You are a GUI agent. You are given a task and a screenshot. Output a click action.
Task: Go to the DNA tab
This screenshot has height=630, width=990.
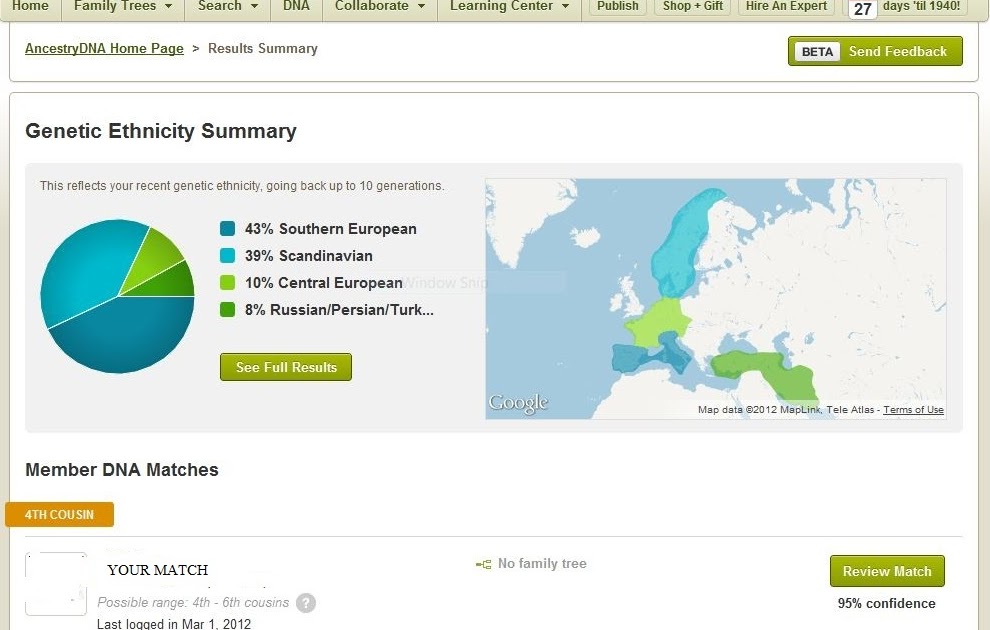click(296, 6)
